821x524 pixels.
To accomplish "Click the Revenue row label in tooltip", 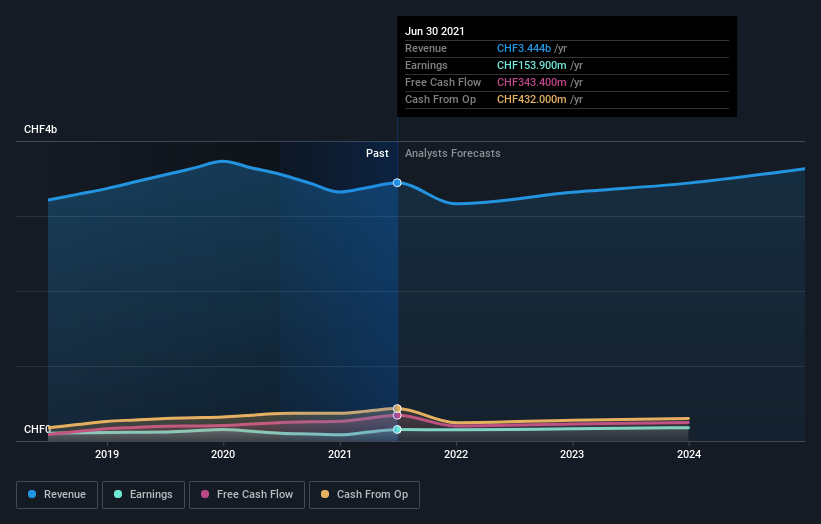I will pyautogui.click(x=426, y=48).
